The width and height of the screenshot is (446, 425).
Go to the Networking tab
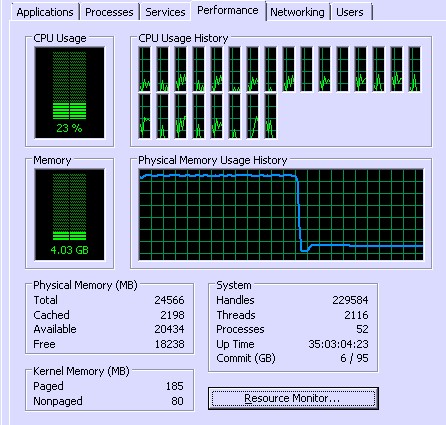[297, 12]
